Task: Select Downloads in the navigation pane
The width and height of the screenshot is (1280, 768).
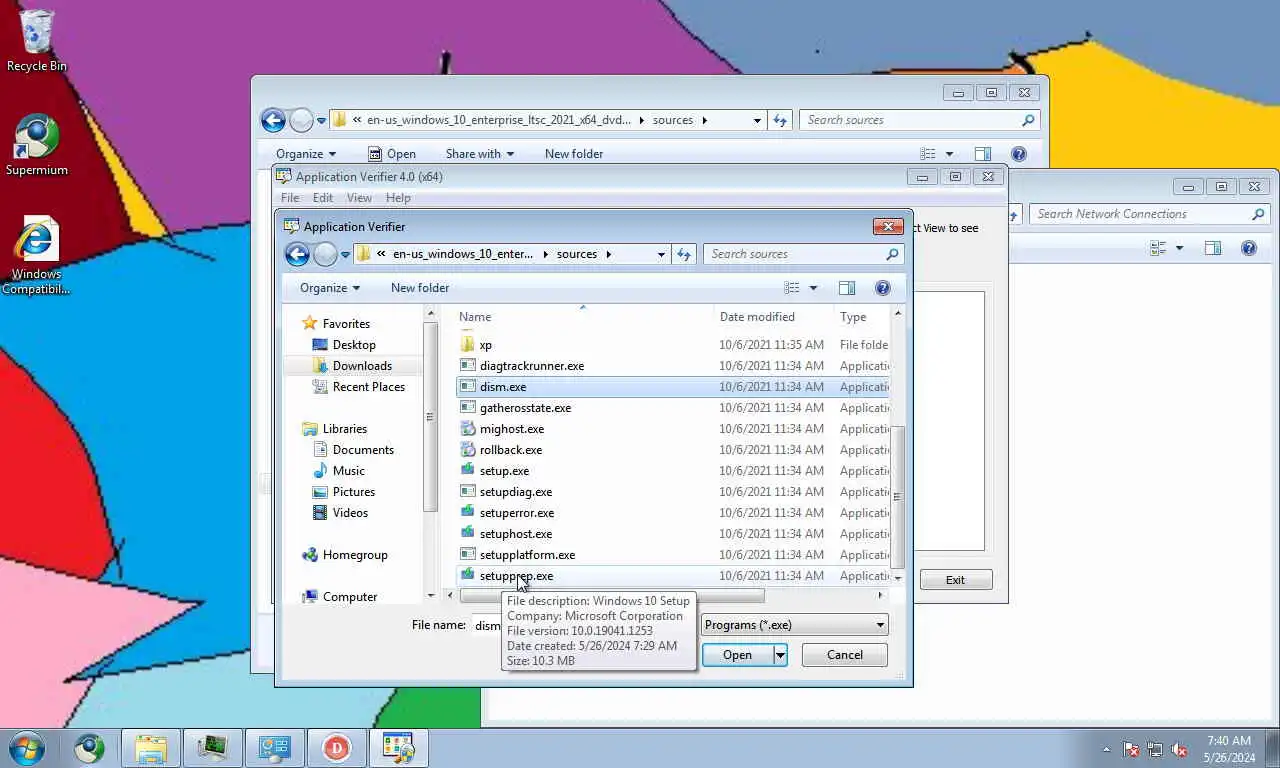Action: (362, 366)
